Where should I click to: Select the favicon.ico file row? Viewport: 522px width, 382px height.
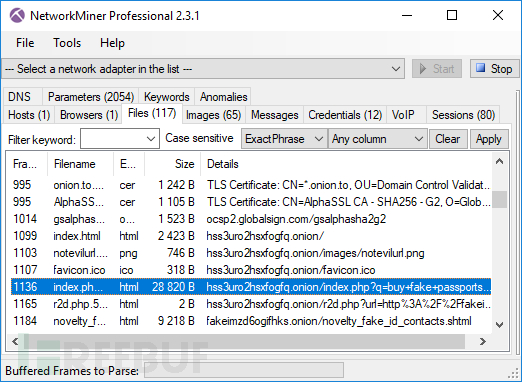tap(251, 270)
